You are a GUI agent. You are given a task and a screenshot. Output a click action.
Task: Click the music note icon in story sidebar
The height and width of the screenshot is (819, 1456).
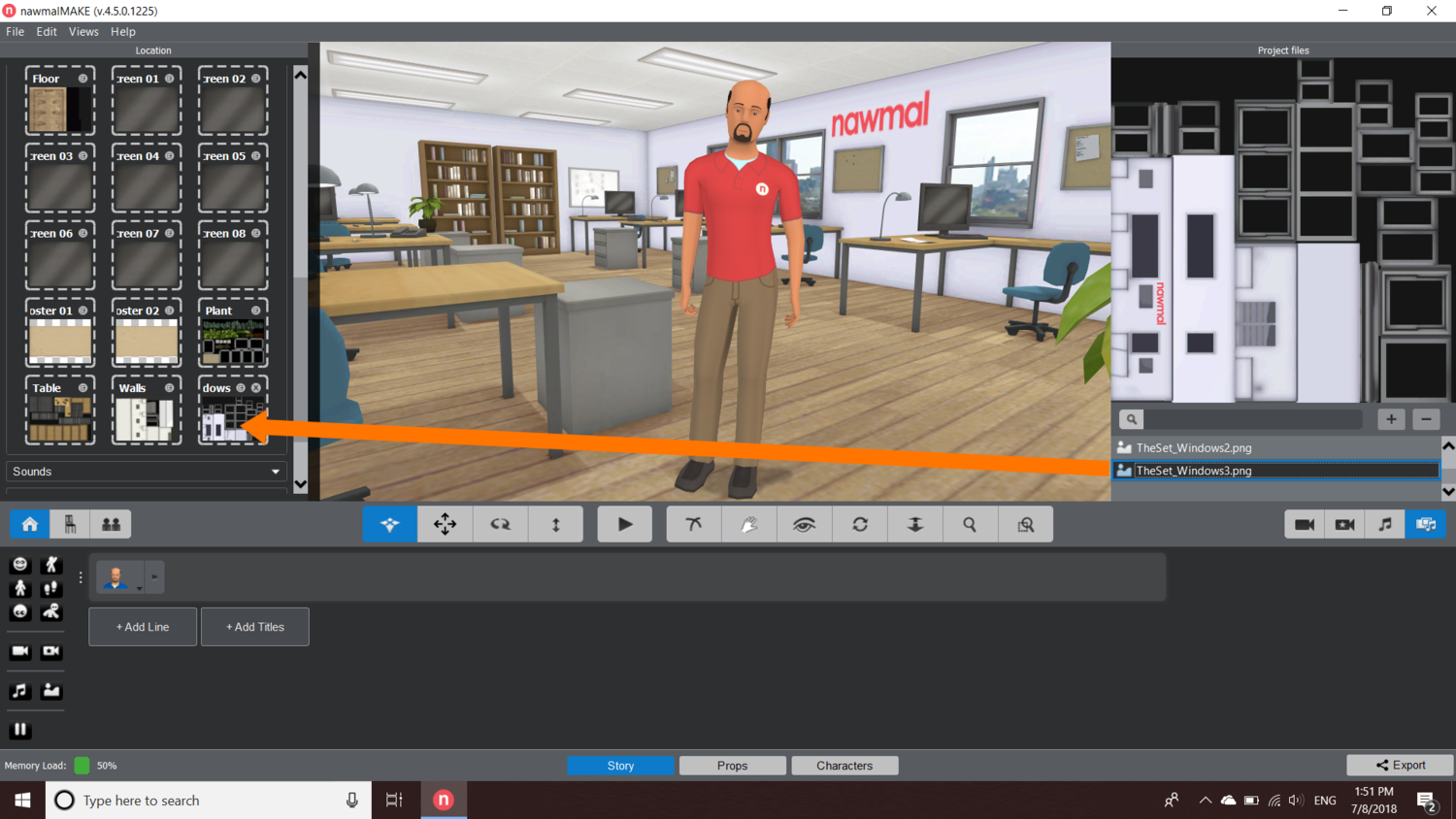pyautogui.click(x=19, y=691)
